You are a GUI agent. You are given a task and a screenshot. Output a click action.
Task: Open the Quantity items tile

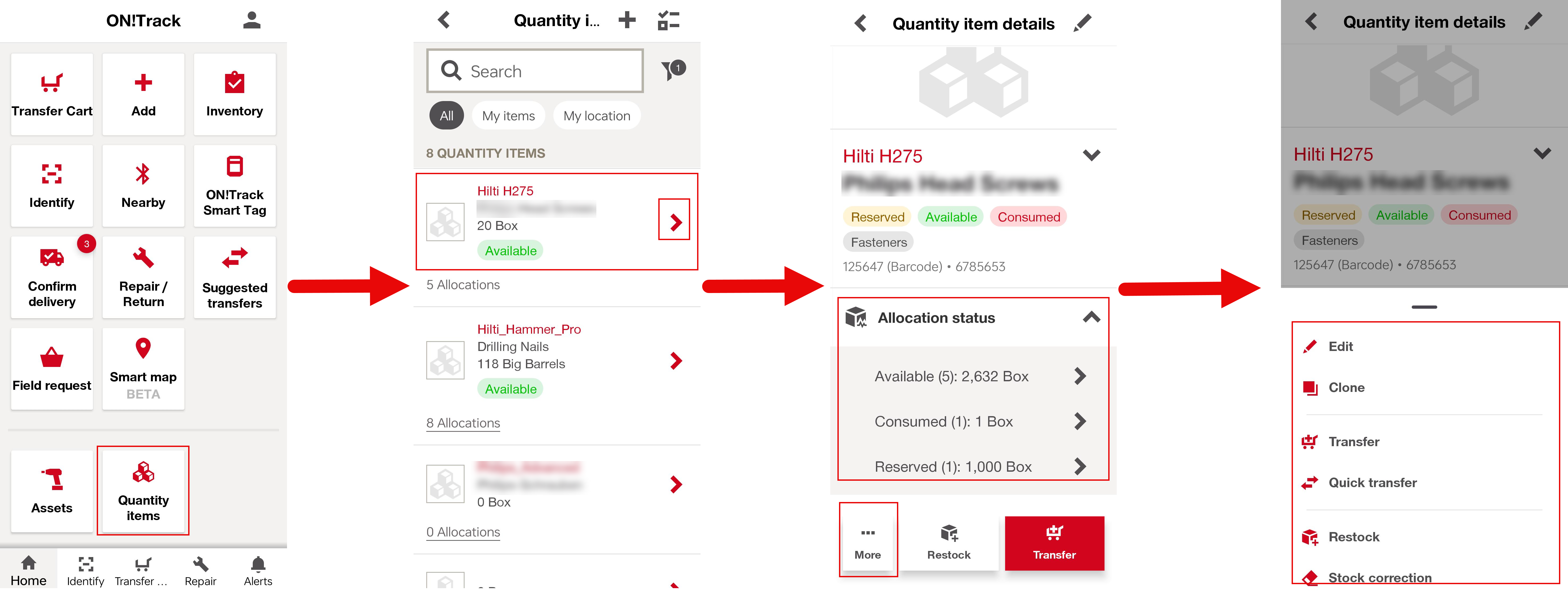143,491
